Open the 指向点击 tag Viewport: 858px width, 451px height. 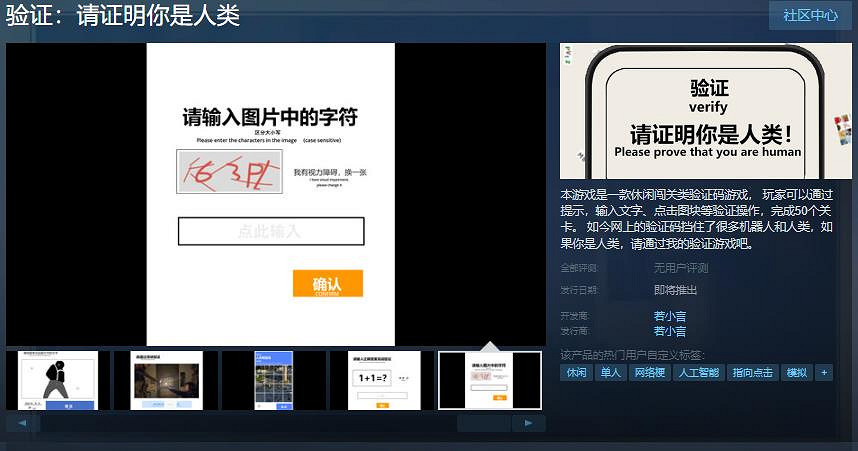pyautogui.click(x=752, y=373)
